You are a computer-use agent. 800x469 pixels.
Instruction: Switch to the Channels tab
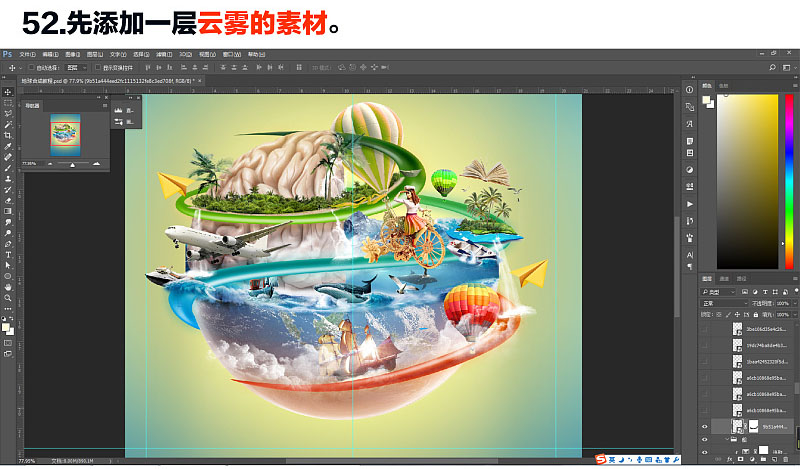click(724, 279)
